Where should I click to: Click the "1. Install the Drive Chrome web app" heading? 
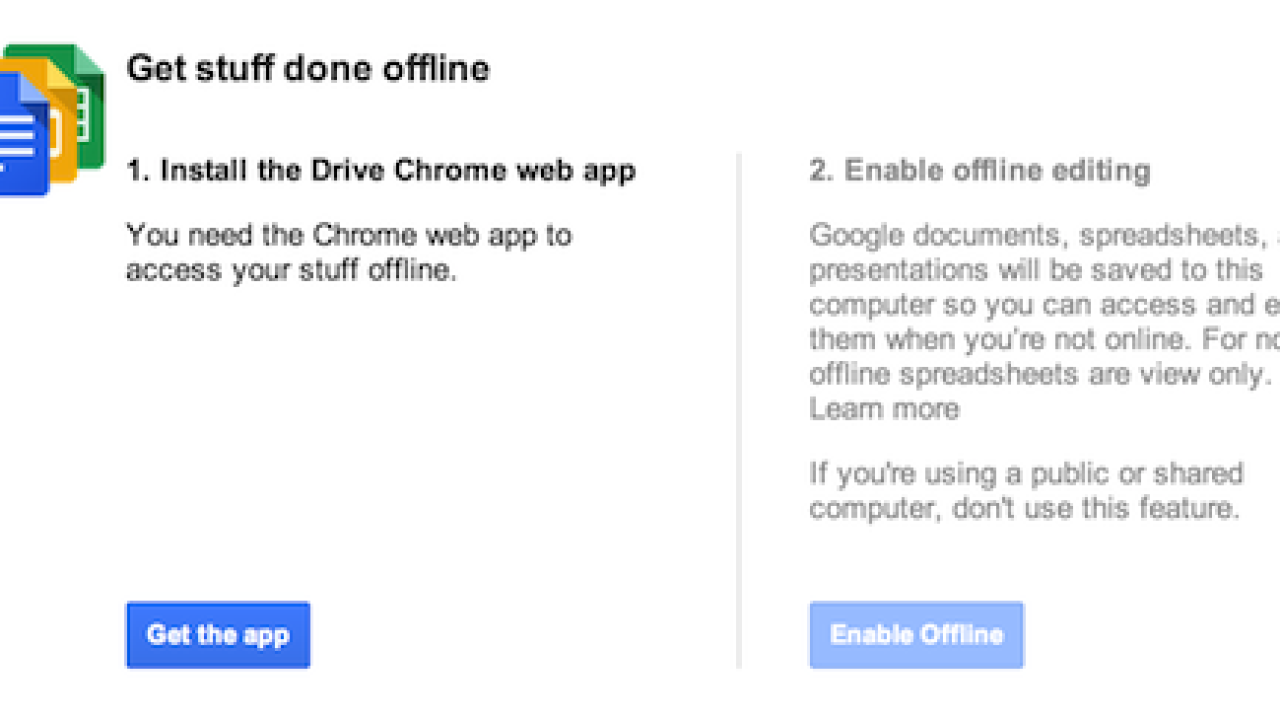[x=381, y=171]
